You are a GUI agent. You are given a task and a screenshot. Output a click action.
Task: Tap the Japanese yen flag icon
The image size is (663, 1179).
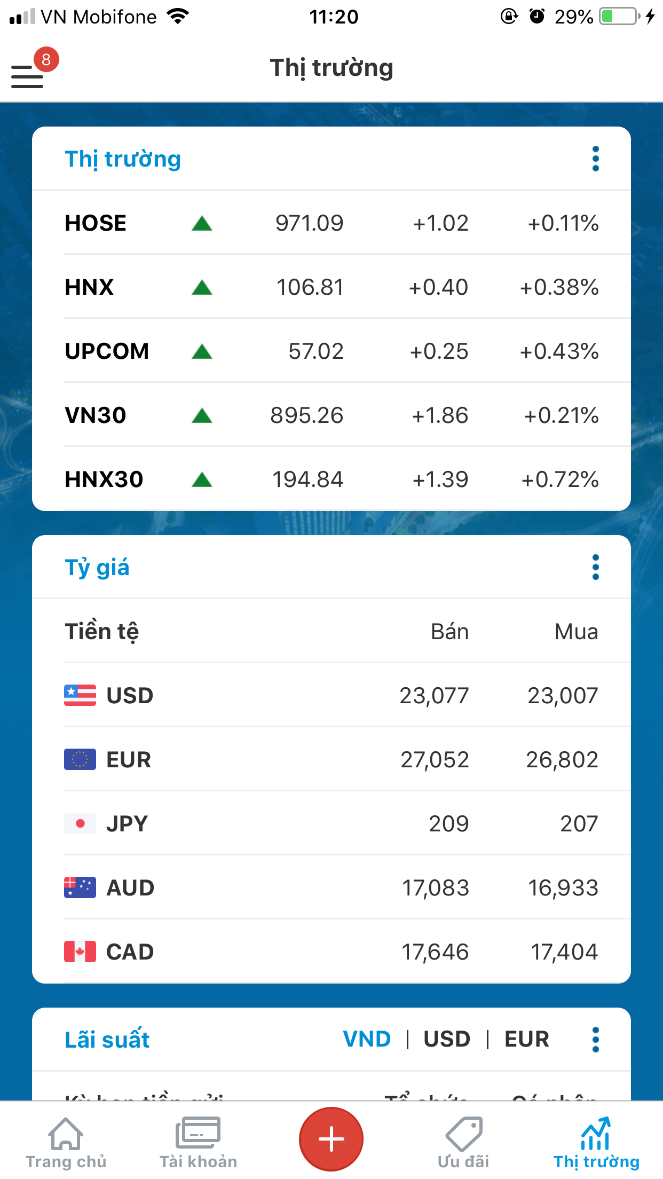(x=80, y=824)
